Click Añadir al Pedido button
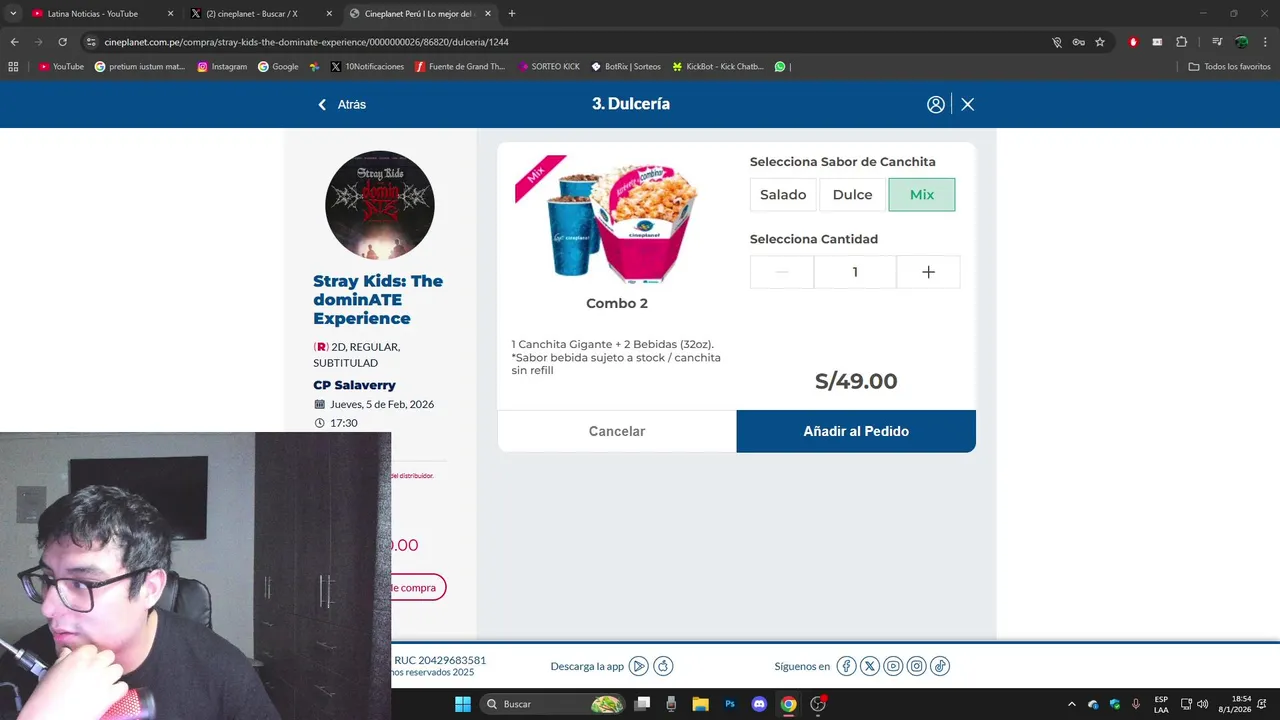The image size is (1280, 720). (x=856, y=431)
